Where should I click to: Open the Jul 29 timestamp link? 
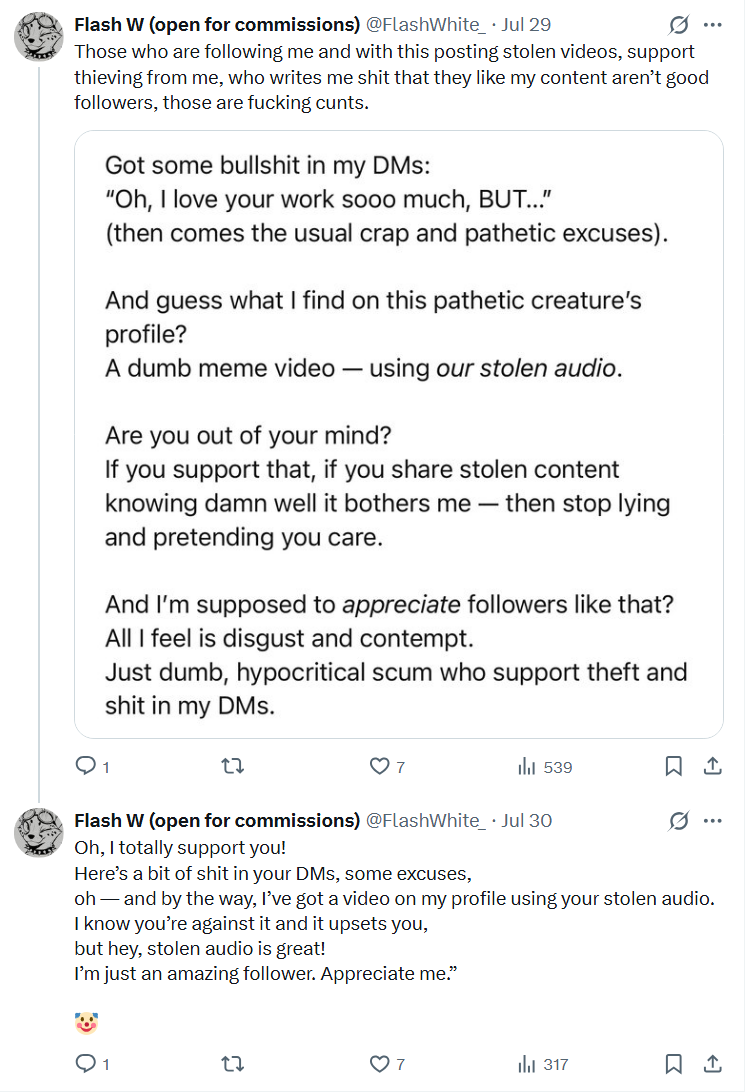point(526,24)
